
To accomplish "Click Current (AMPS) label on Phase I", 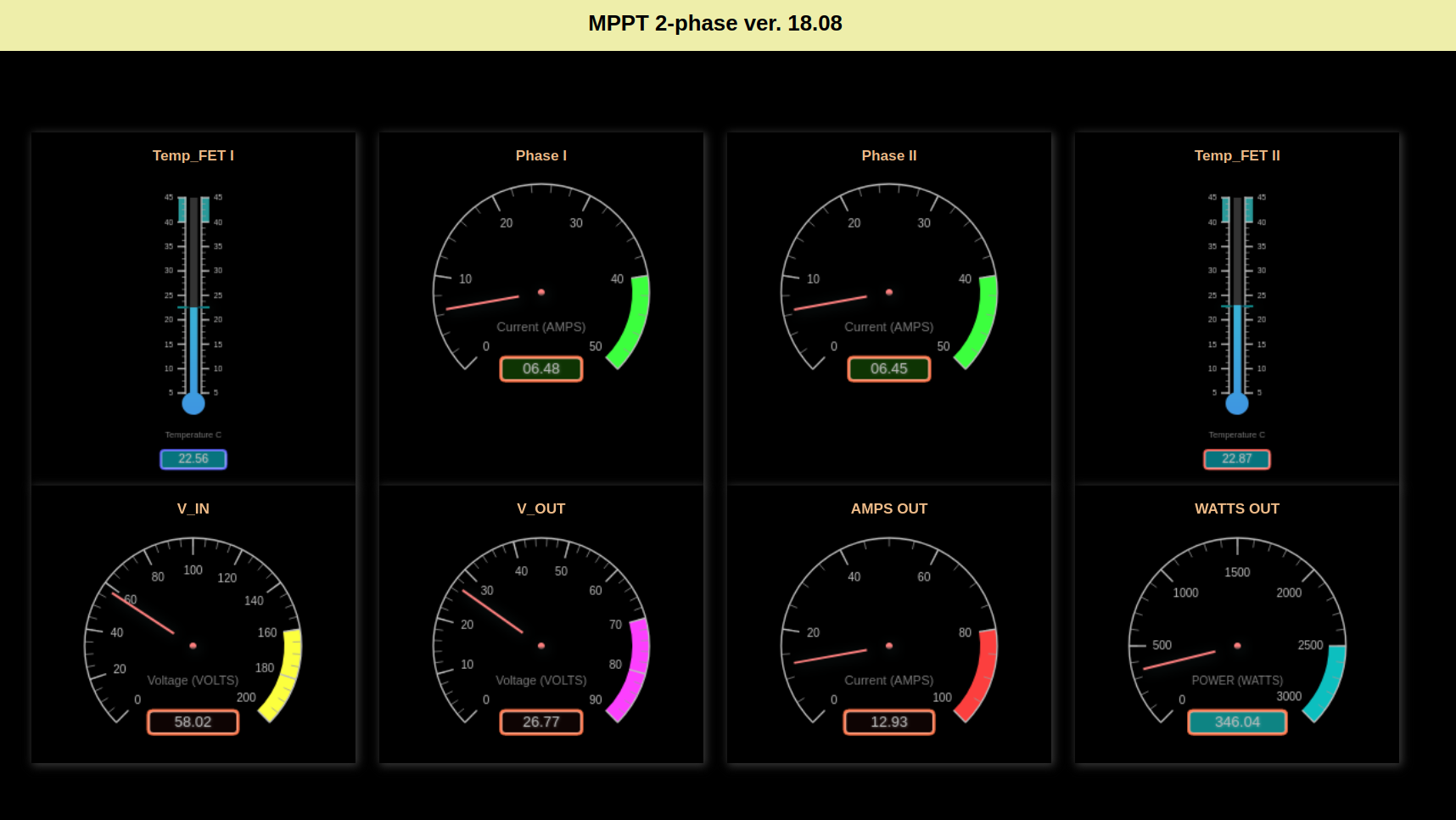I will tap(541, 327).
